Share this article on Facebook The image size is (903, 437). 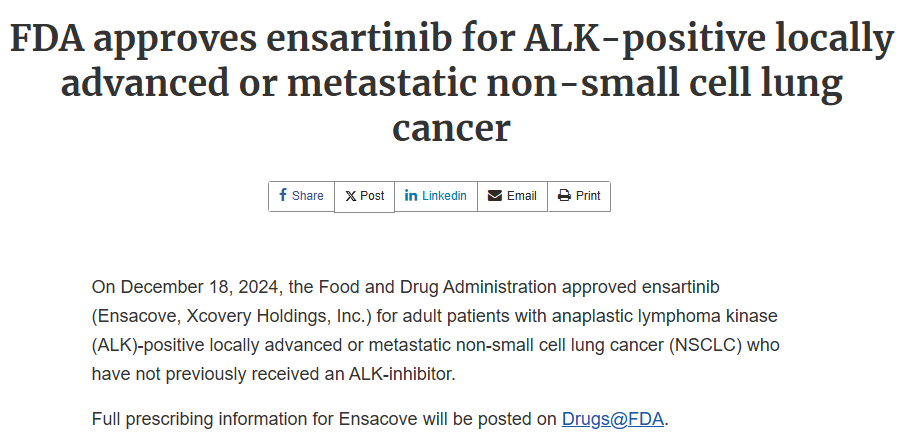[x=301, y=196]
